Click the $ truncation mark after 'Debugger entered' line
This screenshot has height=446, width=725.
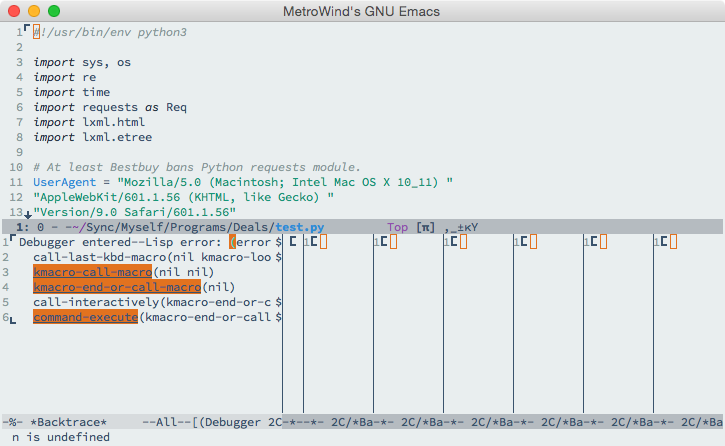point(278,242)
